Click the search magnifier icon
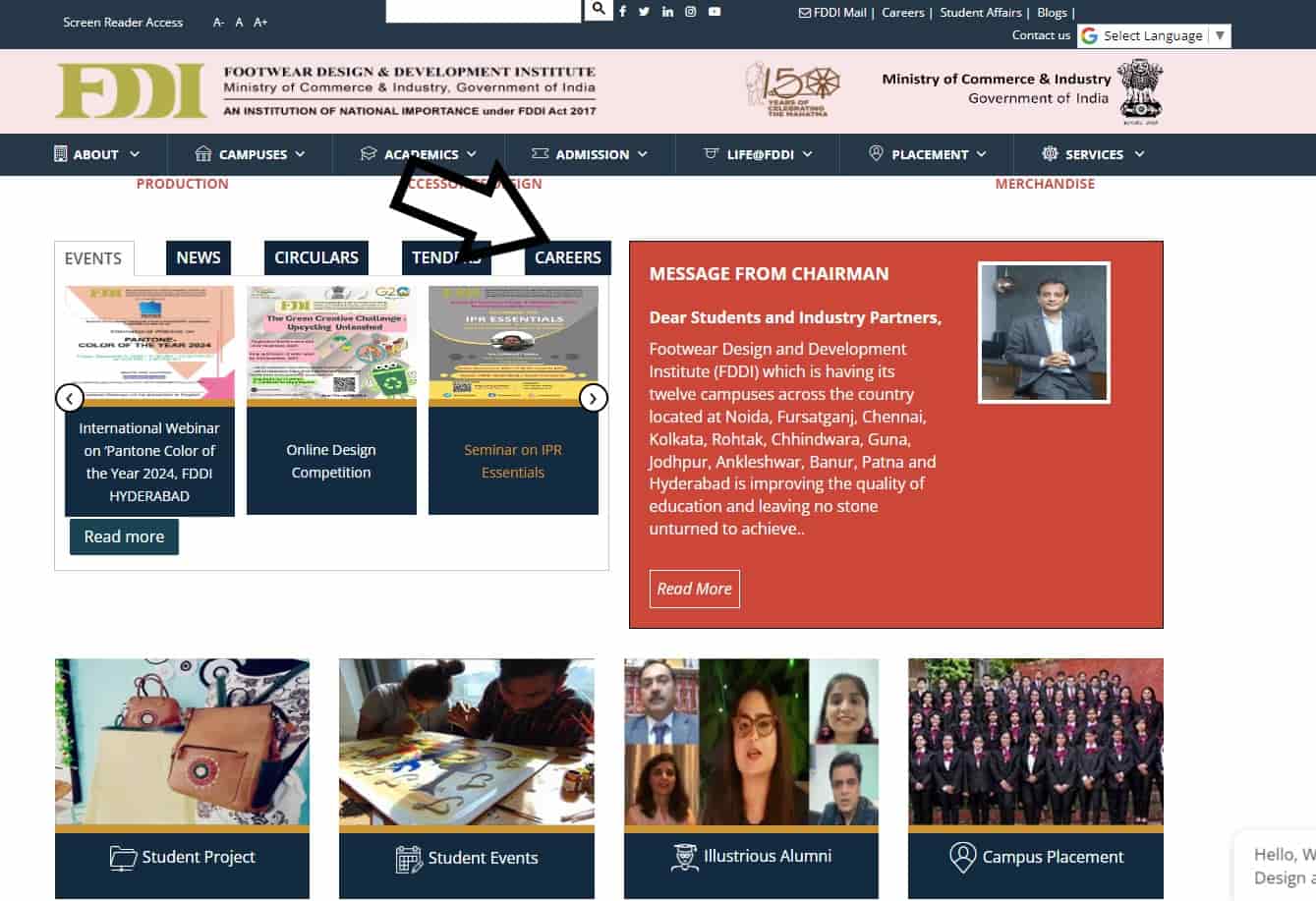The height and width of the screenshot is (901, 1316). (x=600, y=9)
